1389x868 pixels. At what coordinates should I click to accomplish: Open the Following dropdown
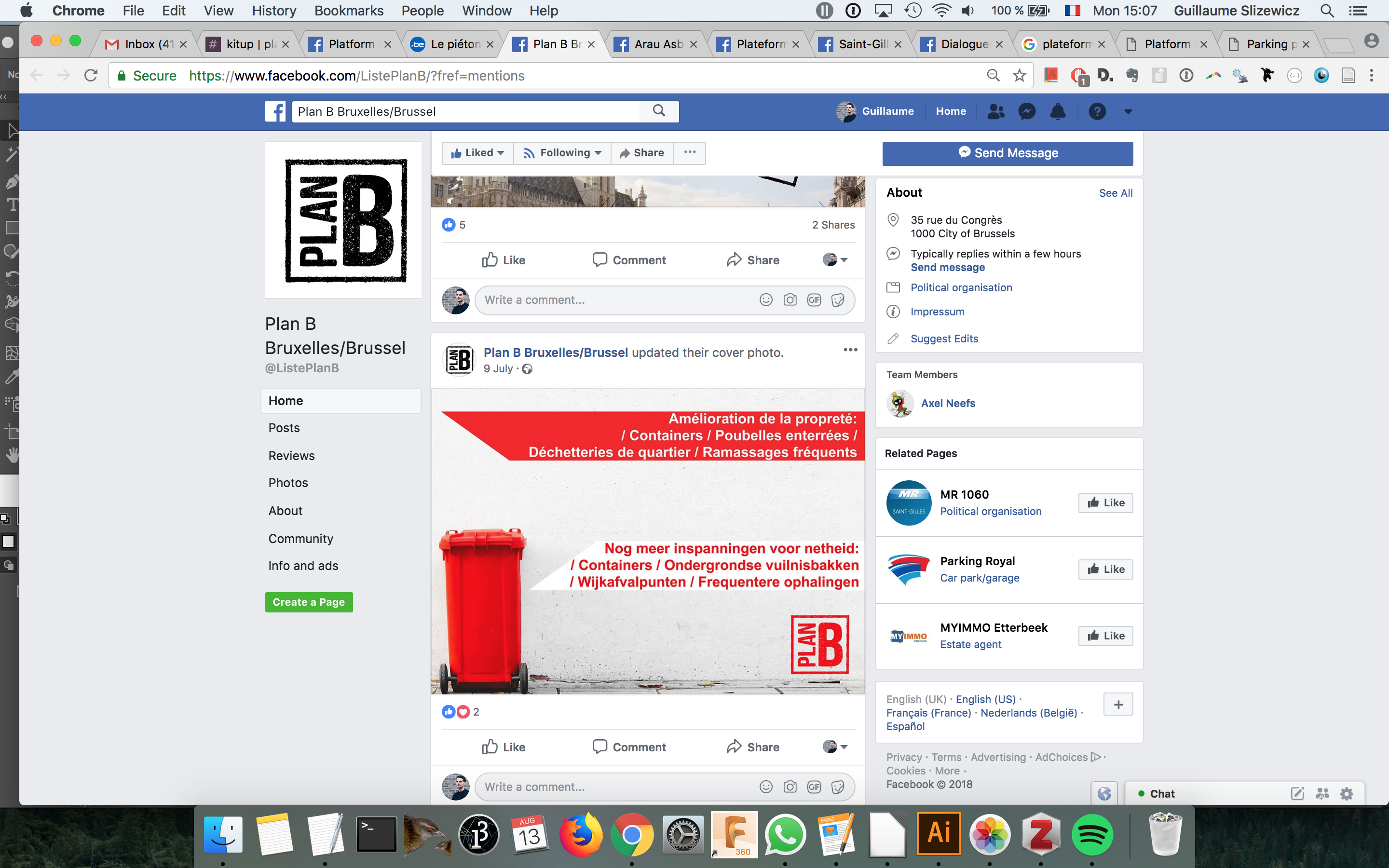click(562, 153)
